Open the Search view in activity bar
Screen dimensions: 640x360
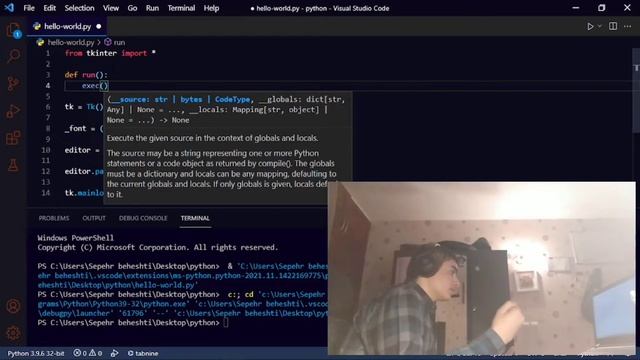(x=13, y=56)
